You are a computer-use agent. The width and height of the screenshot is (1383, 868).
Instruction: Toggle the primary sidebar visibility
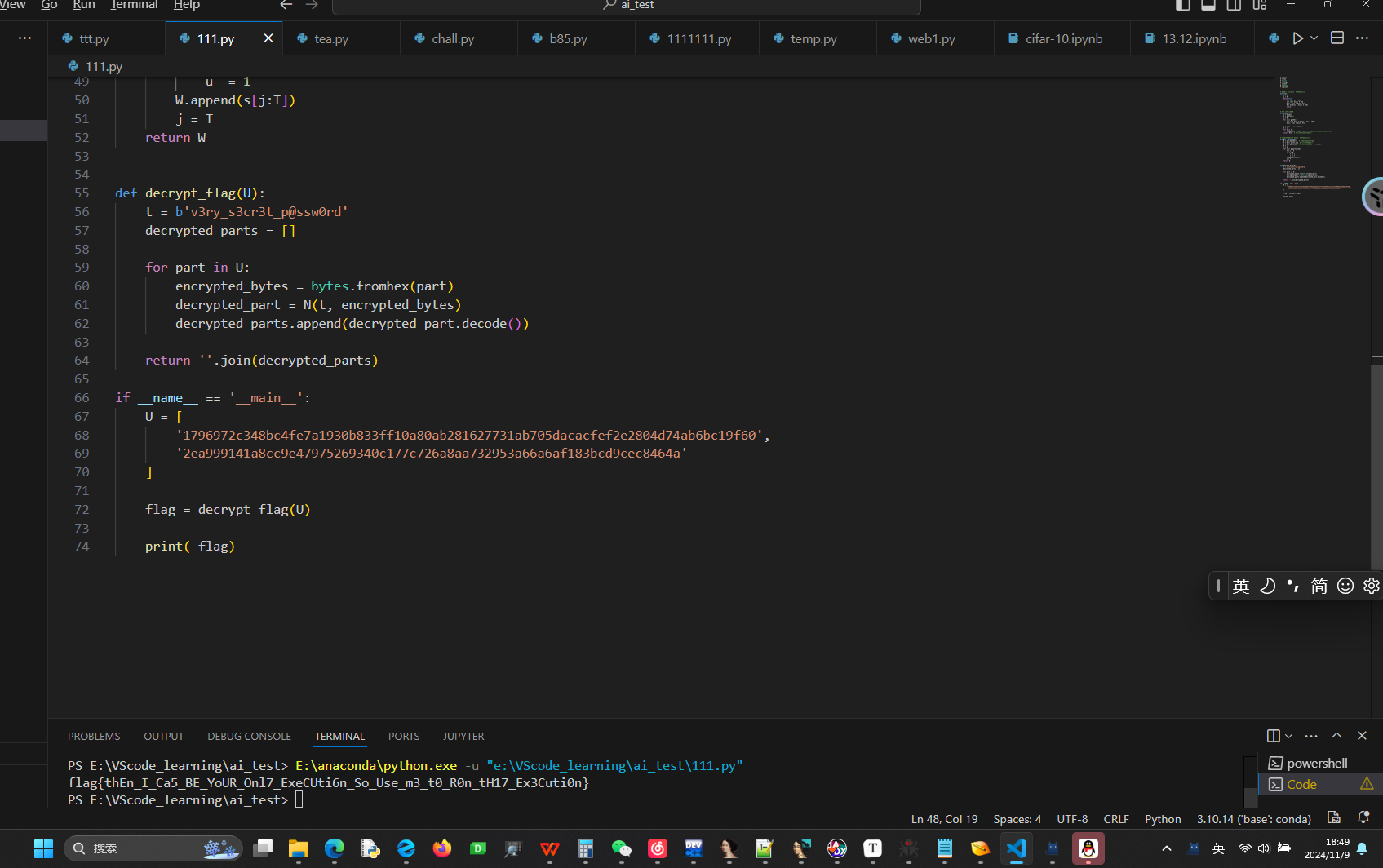coord(1182,6)
